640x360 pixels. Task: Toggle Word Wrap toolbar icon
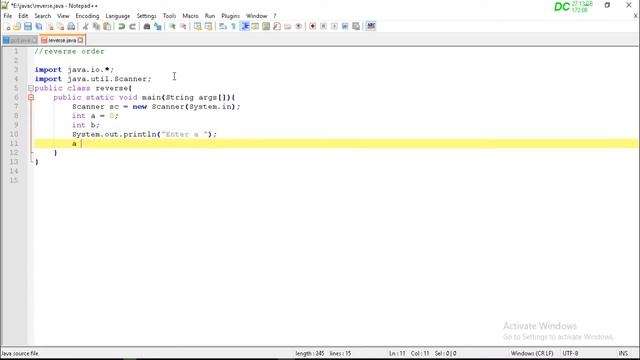pos(222,27)
